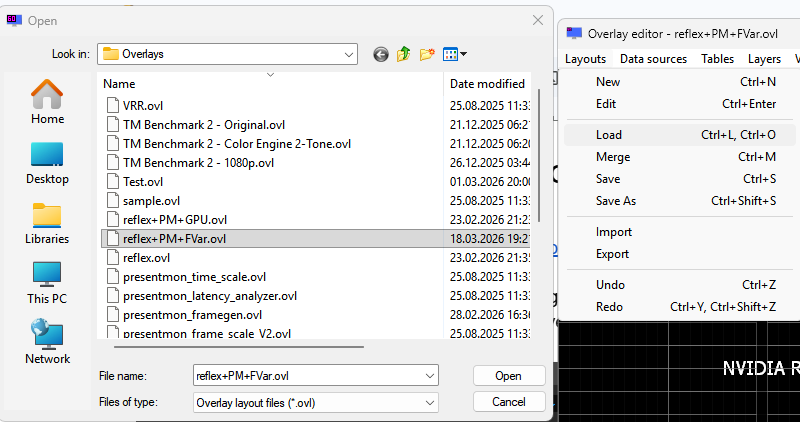800x422 pixels.
Task: Select TM Benchmark 2 - Color Engine 2-Tone.ovl
Action: [237, 143]
